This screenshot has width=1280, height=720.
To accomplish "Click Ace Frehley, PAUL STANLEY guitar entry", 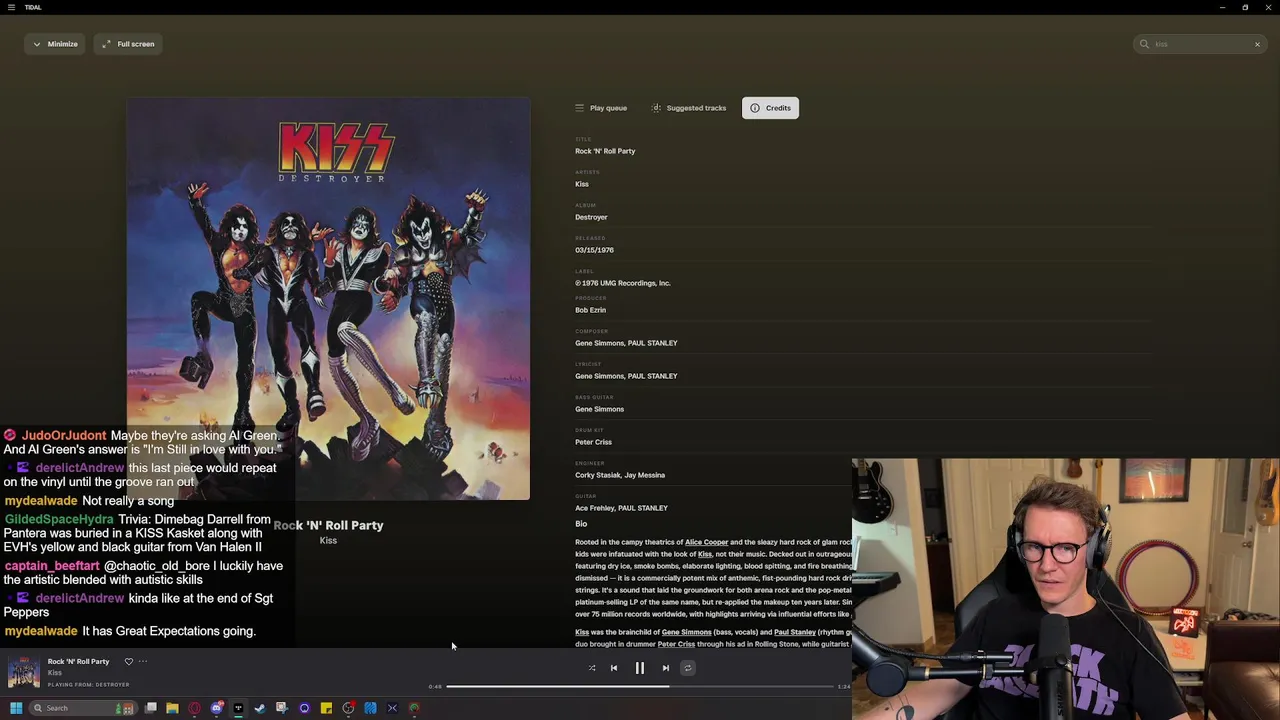I will tap(621, 508).
